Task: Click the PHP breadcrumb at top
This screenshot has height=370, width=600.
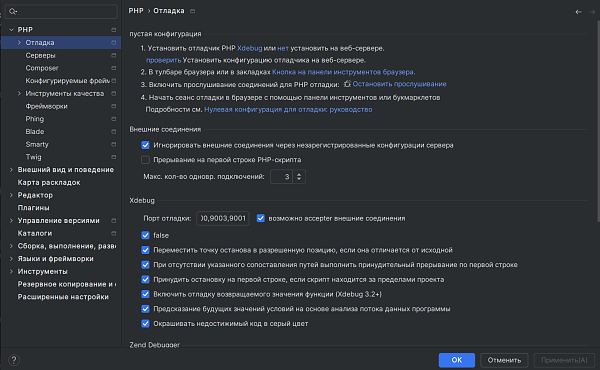Action: 136,11
